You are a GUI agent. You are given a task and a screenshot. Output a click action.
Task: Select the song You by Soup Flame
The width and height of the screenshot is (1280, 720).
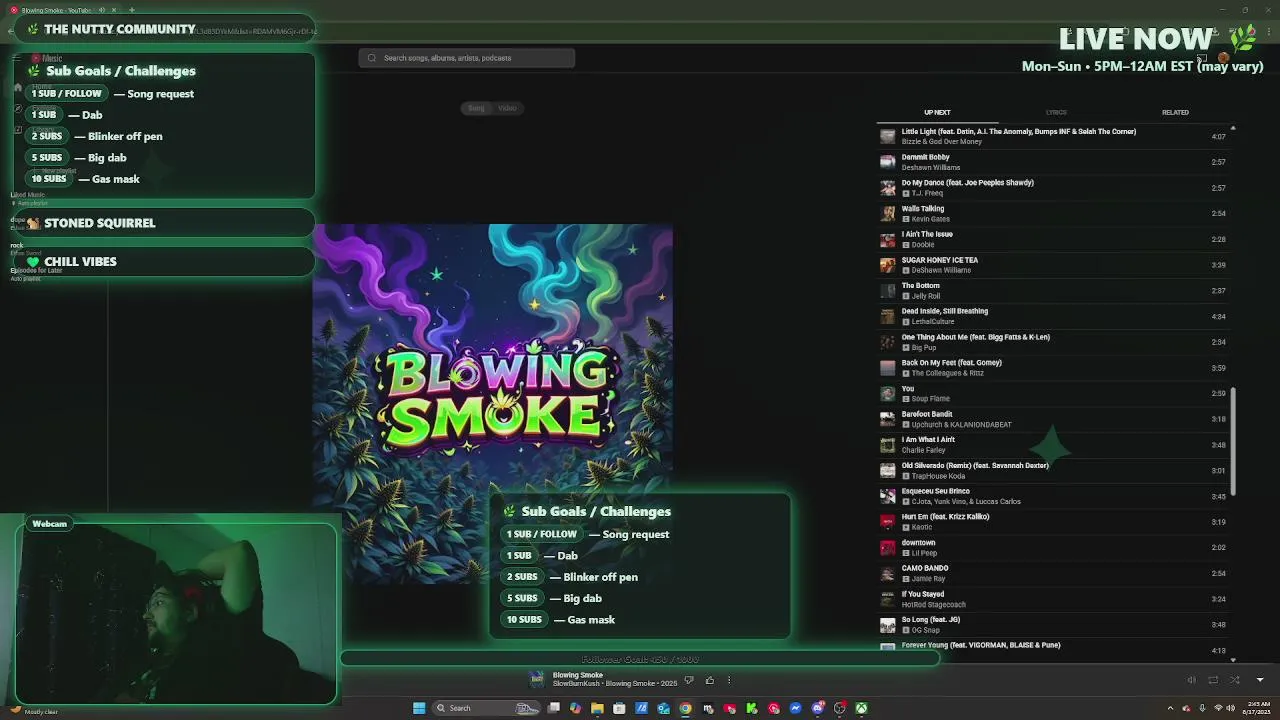click(x=1054, y=393)
